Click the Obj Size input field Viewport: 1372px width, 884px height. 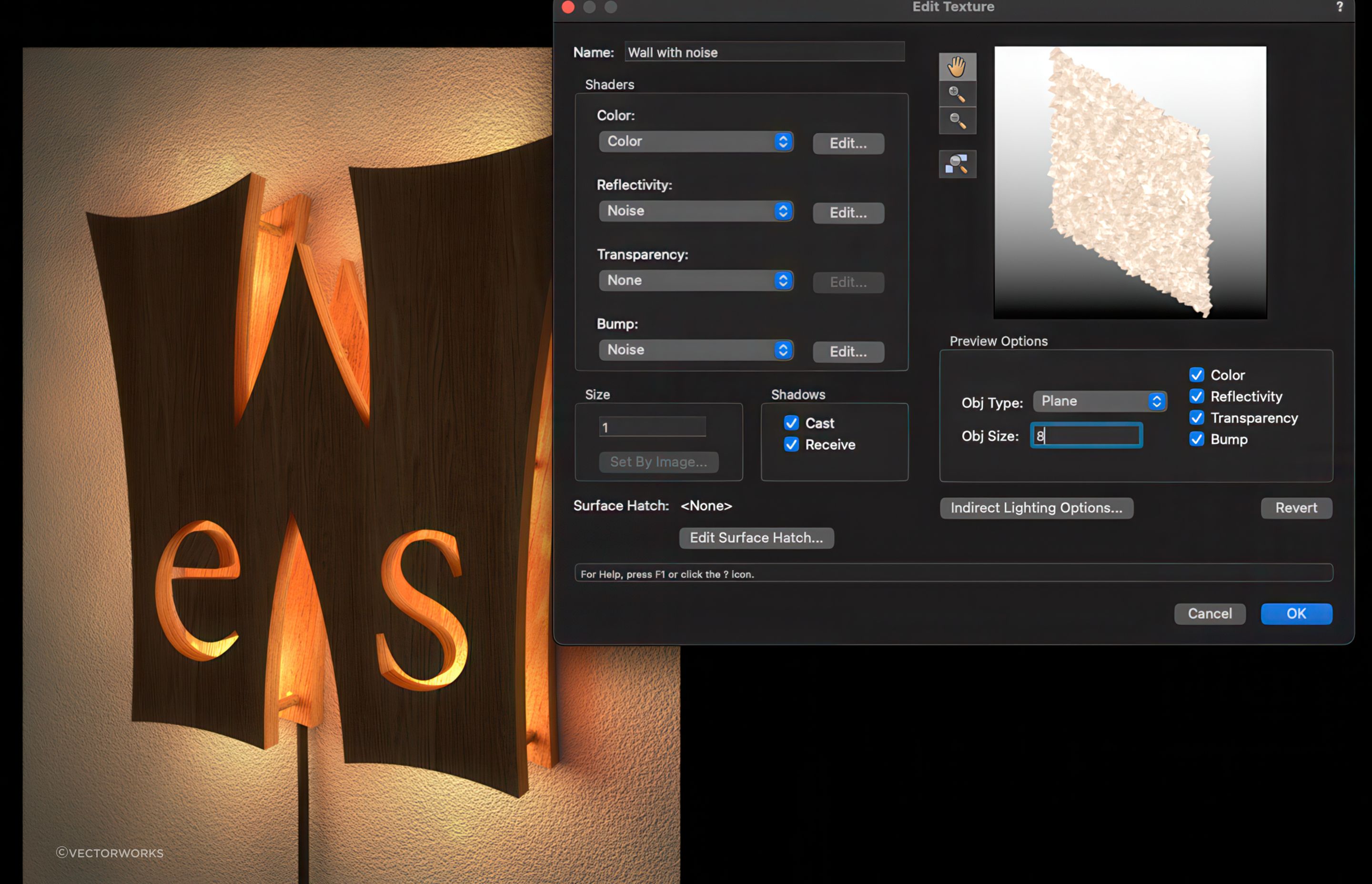[1086, 436]
